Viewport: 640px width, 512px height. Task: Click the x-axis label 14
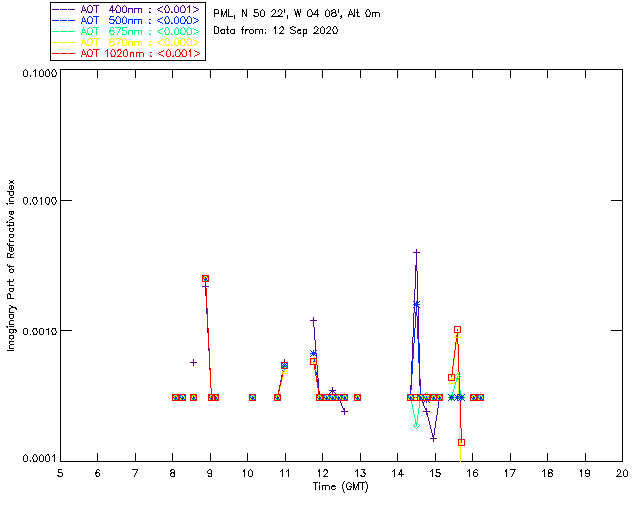coord(398,473)
